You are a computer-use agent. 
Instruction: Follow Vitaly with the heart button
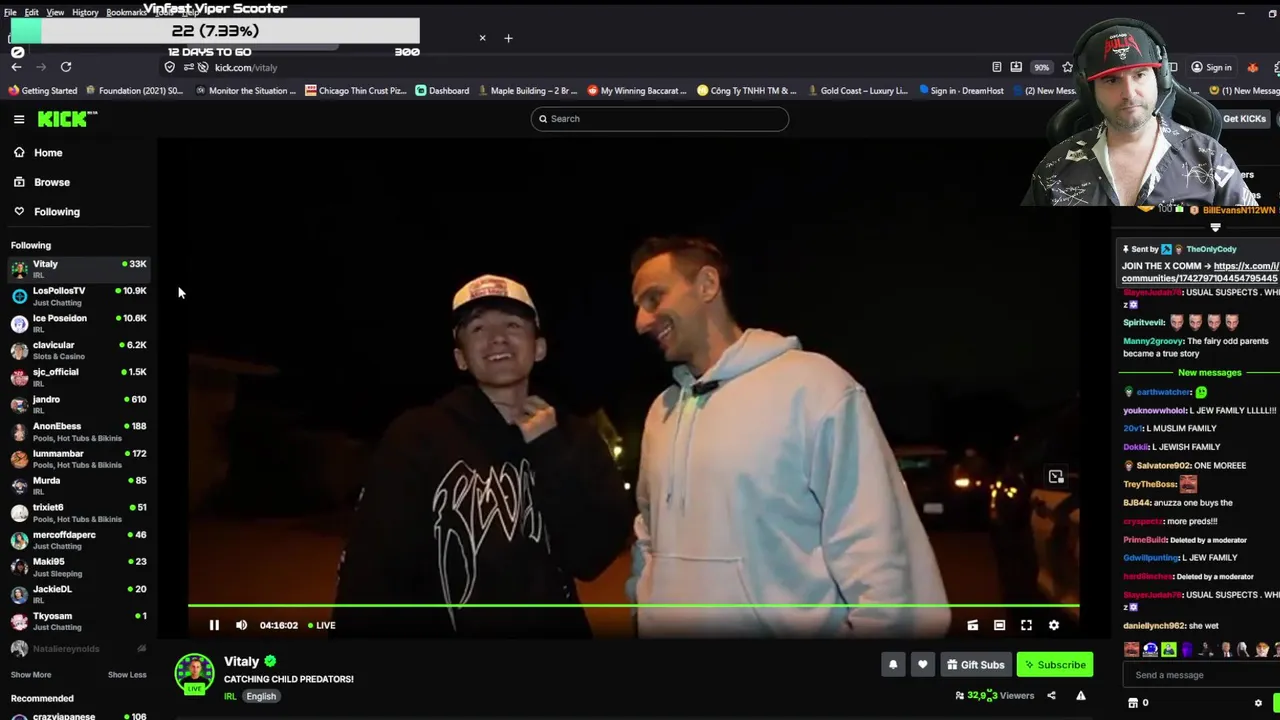922,664
